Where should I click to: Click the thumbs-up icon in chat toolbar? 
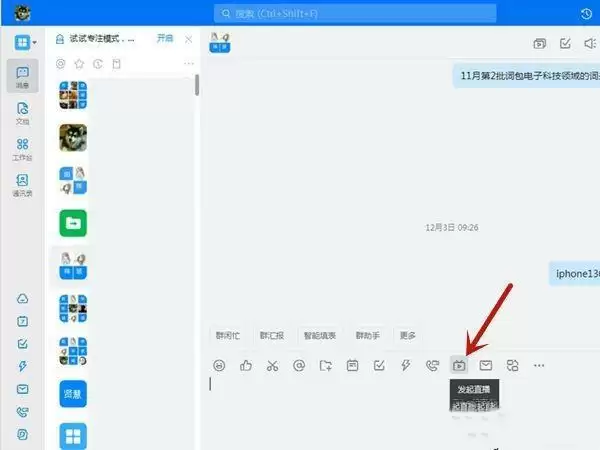[x=246, y=365]
